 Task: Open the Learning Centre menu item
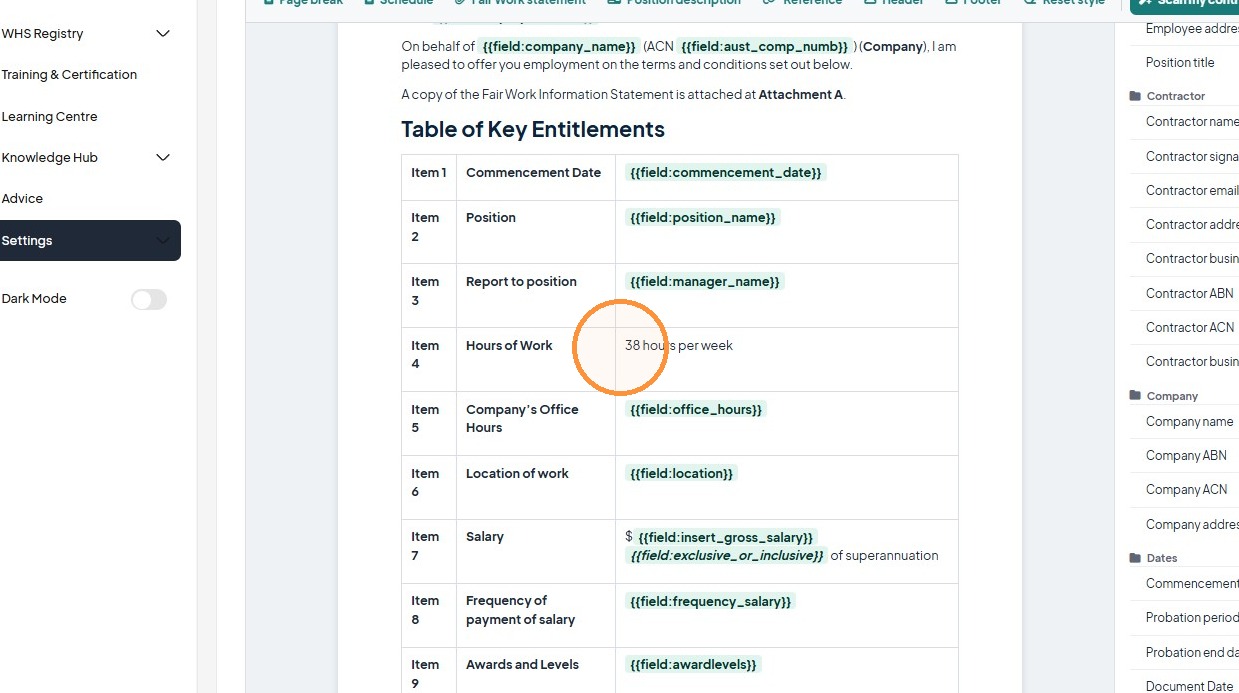pos(50,117)
